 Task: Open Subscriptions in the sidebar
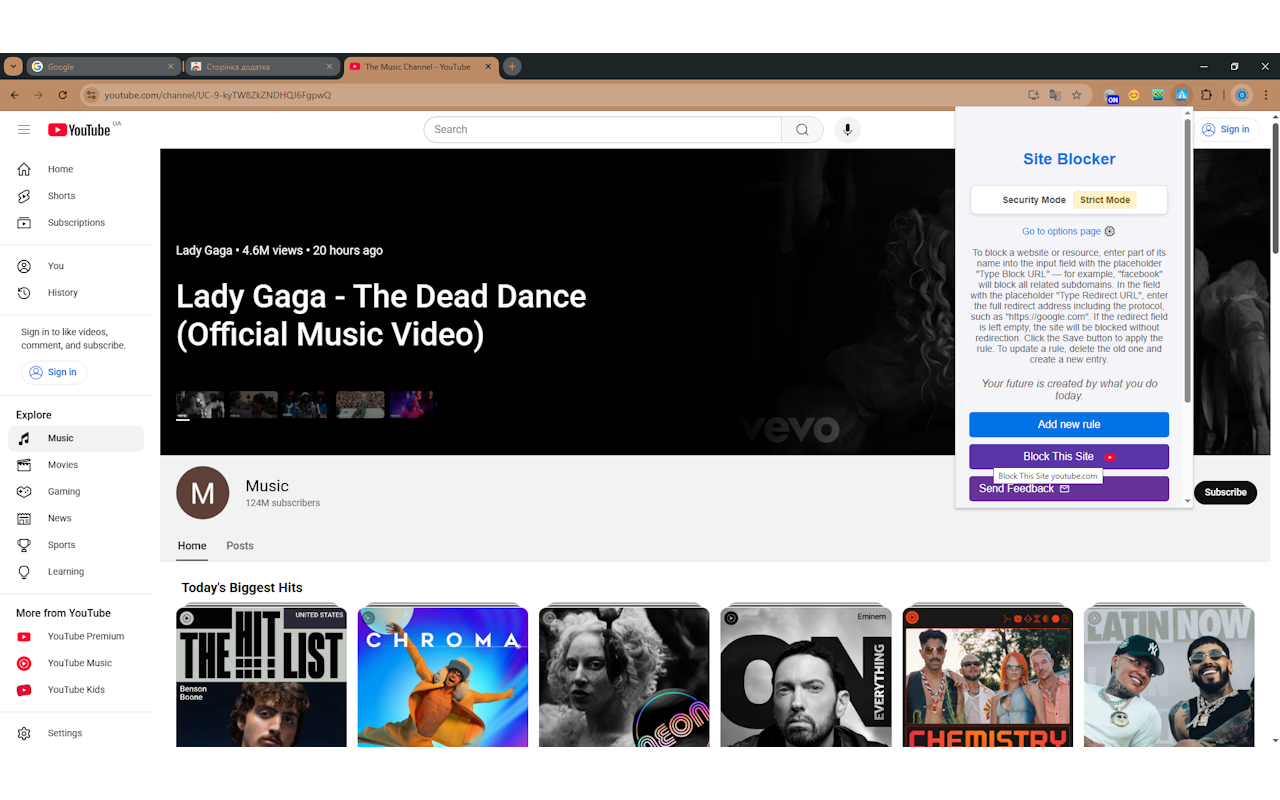point(76,223)
